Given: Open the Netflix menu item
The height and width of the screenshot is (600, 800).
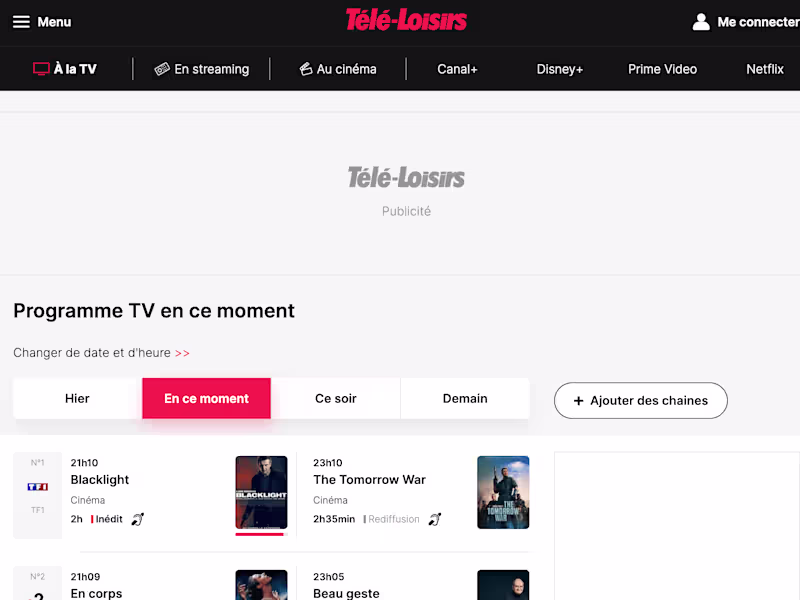Looking at the screenshot, I should point(765,69).
